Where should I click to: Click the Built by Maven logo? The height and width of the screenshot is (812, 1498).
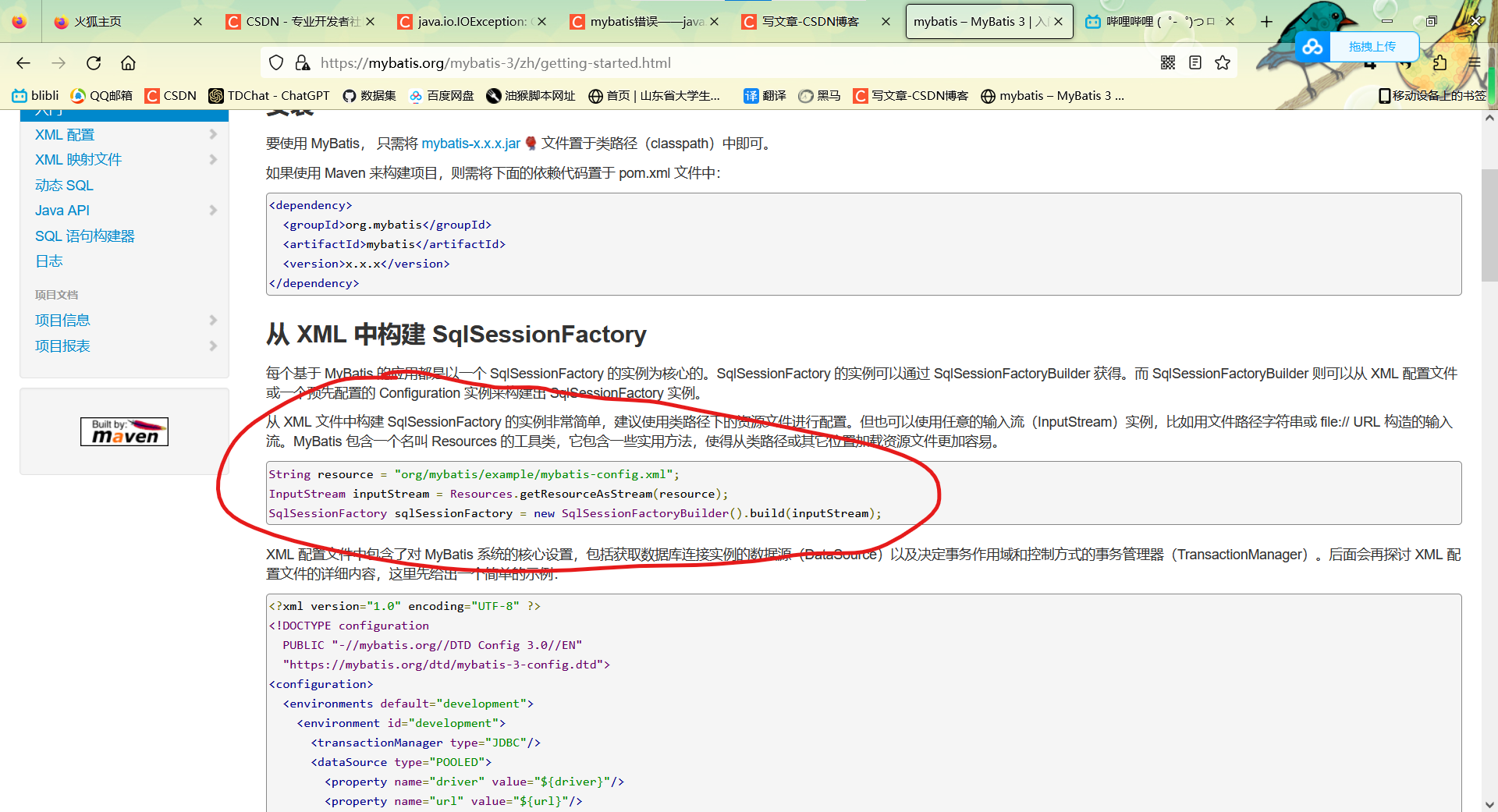coord(124,431)
